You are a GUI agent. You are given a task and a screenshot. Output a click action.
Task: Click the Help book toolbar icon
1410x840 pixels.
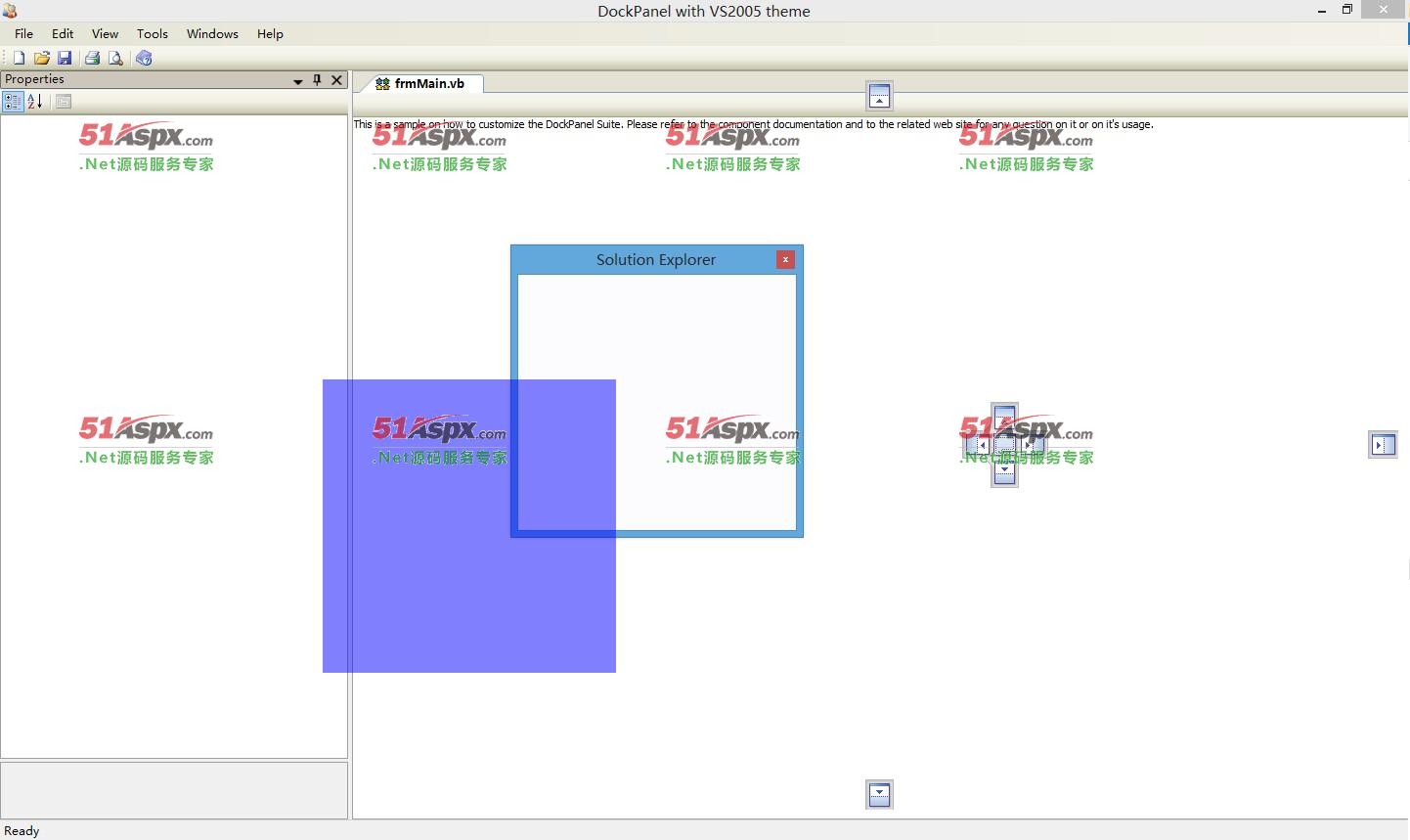coord(144,59)
